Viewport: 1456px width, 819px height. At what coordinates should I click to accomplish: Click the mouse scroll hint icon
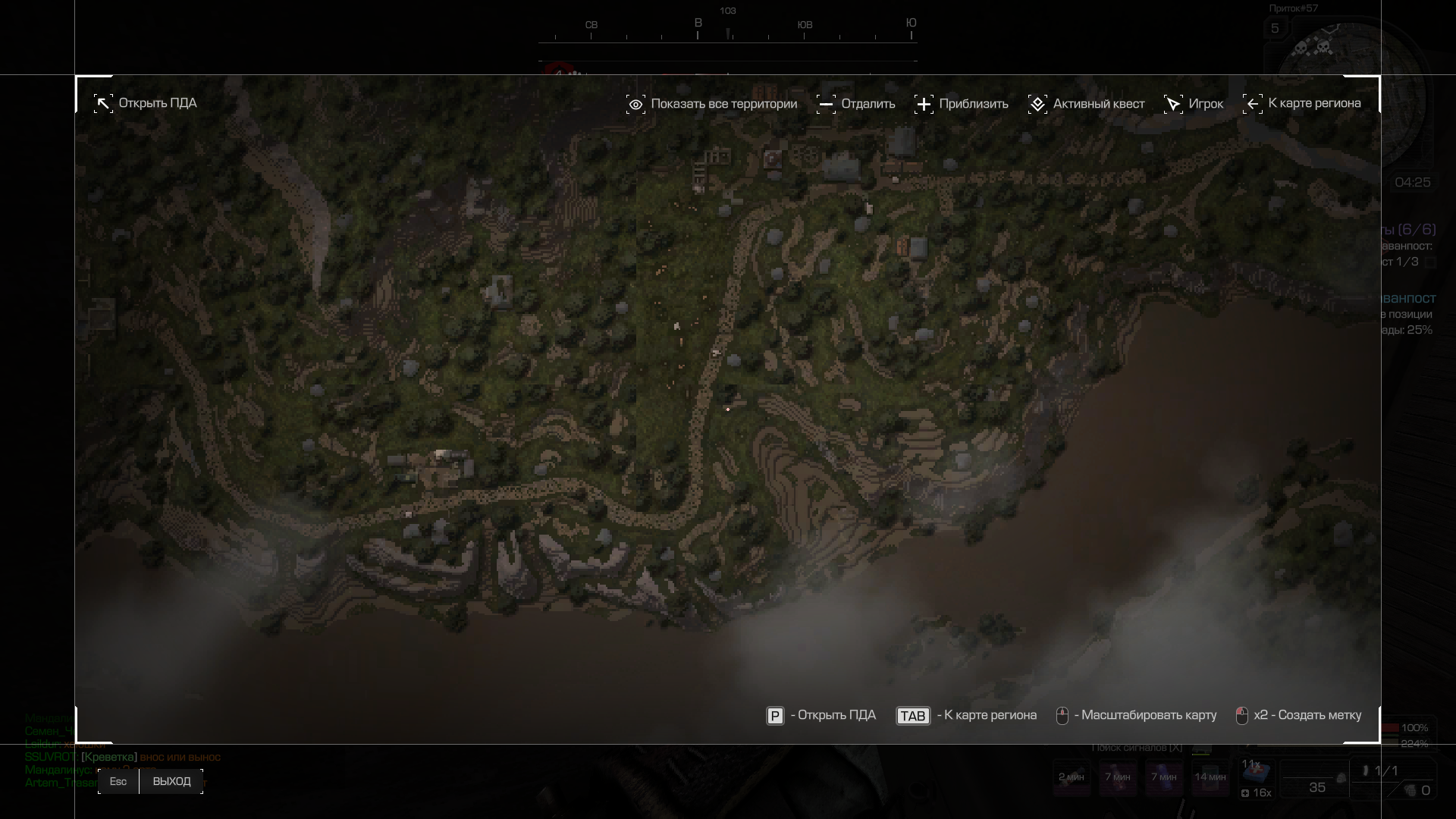(1062, 716)
